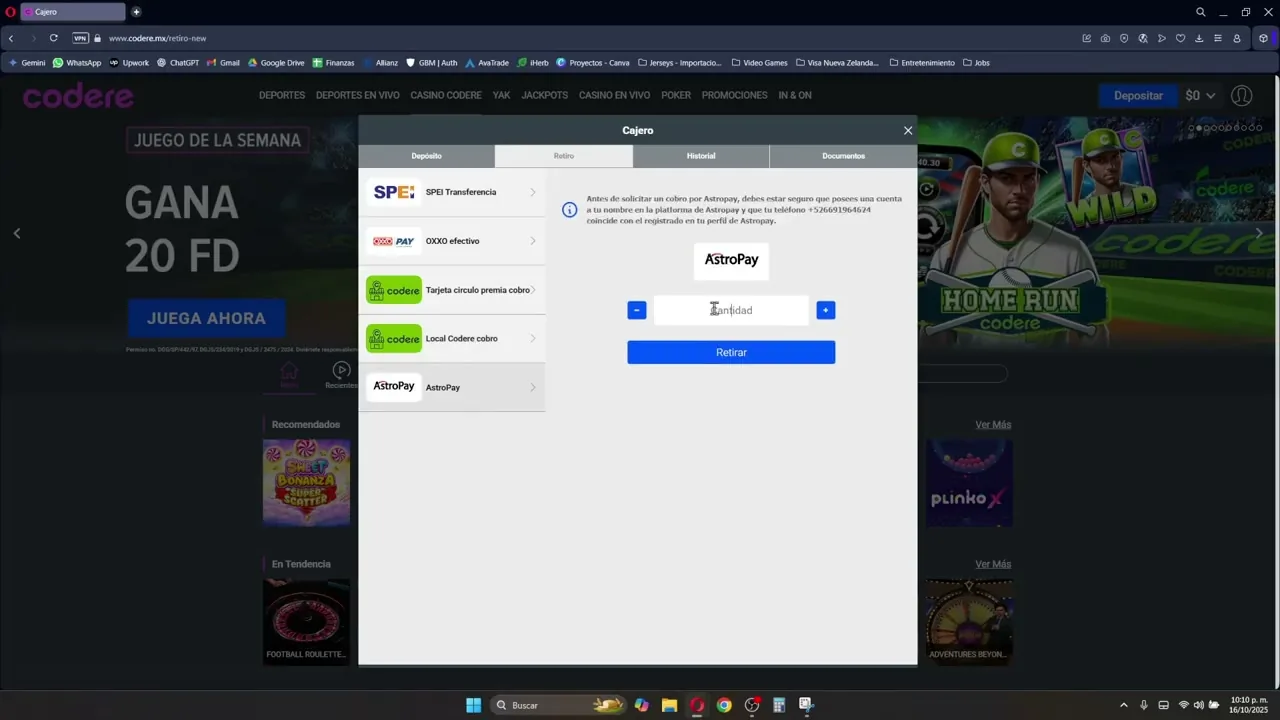
Task: Click the Codere logo in page header
Action: coord(78,96)
